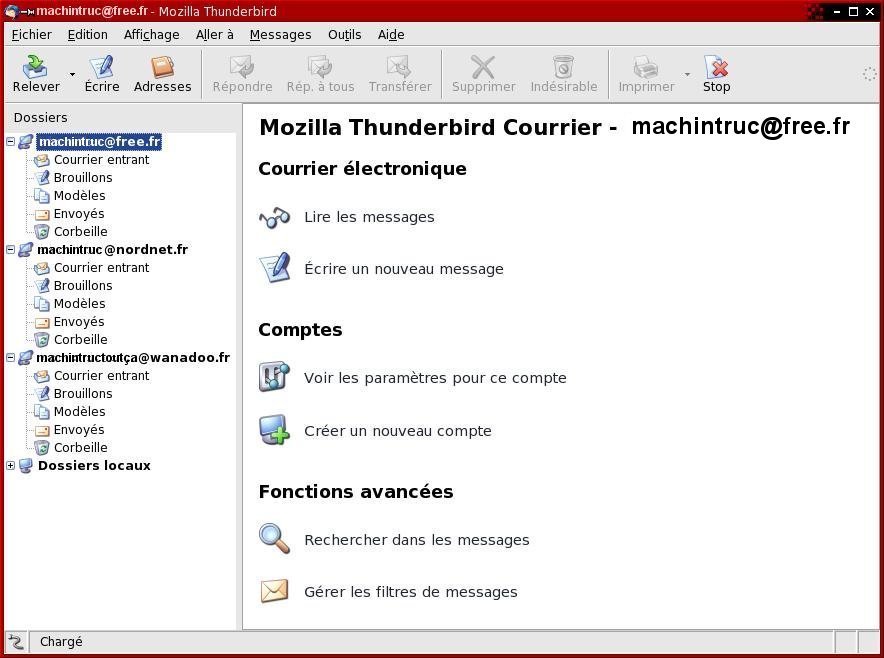Open Courrier entrant under free.fr
Screen dimensions: 884x658
tap(101, 160)
